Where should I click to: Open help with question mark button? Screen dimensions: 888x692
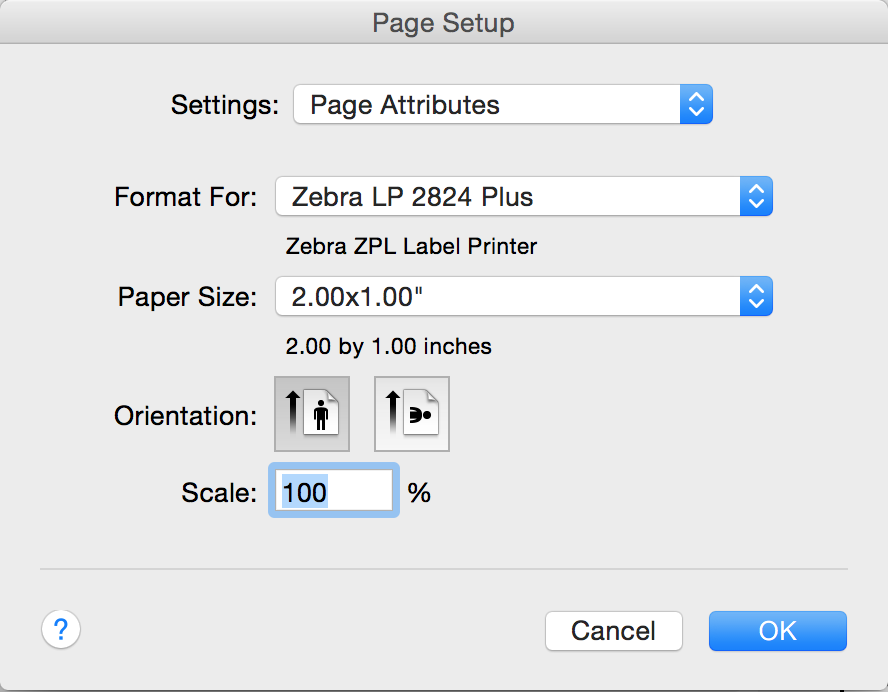tap(61, 630)
